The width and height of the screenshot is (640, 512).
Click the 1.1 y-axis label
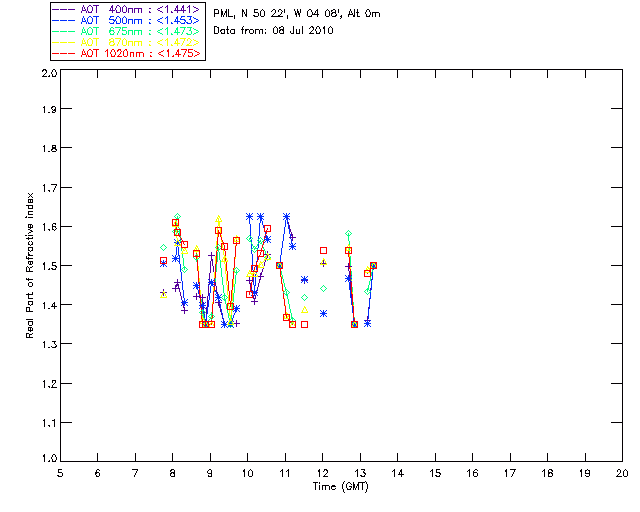(x=49, y=423)
